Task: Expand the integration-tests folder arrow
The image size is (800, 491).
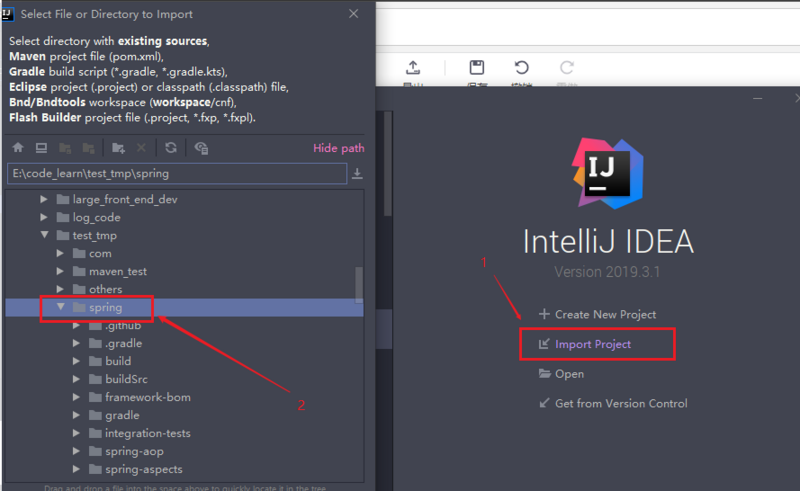Action: (x=76, y=433)
